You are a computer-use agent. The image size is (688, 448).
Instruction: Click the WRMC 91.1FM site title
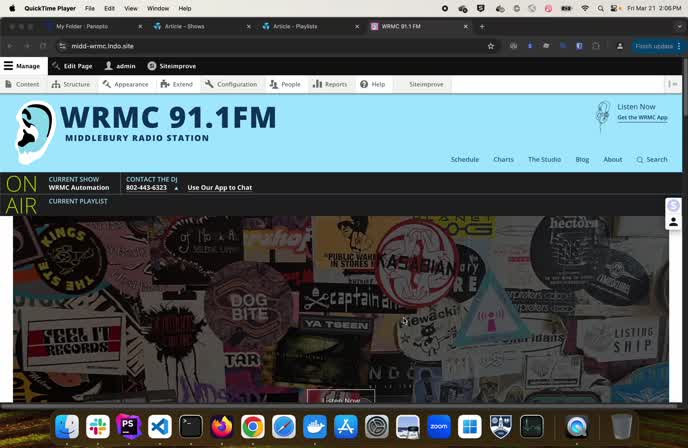pyautogui.click(x=168, y=118)
